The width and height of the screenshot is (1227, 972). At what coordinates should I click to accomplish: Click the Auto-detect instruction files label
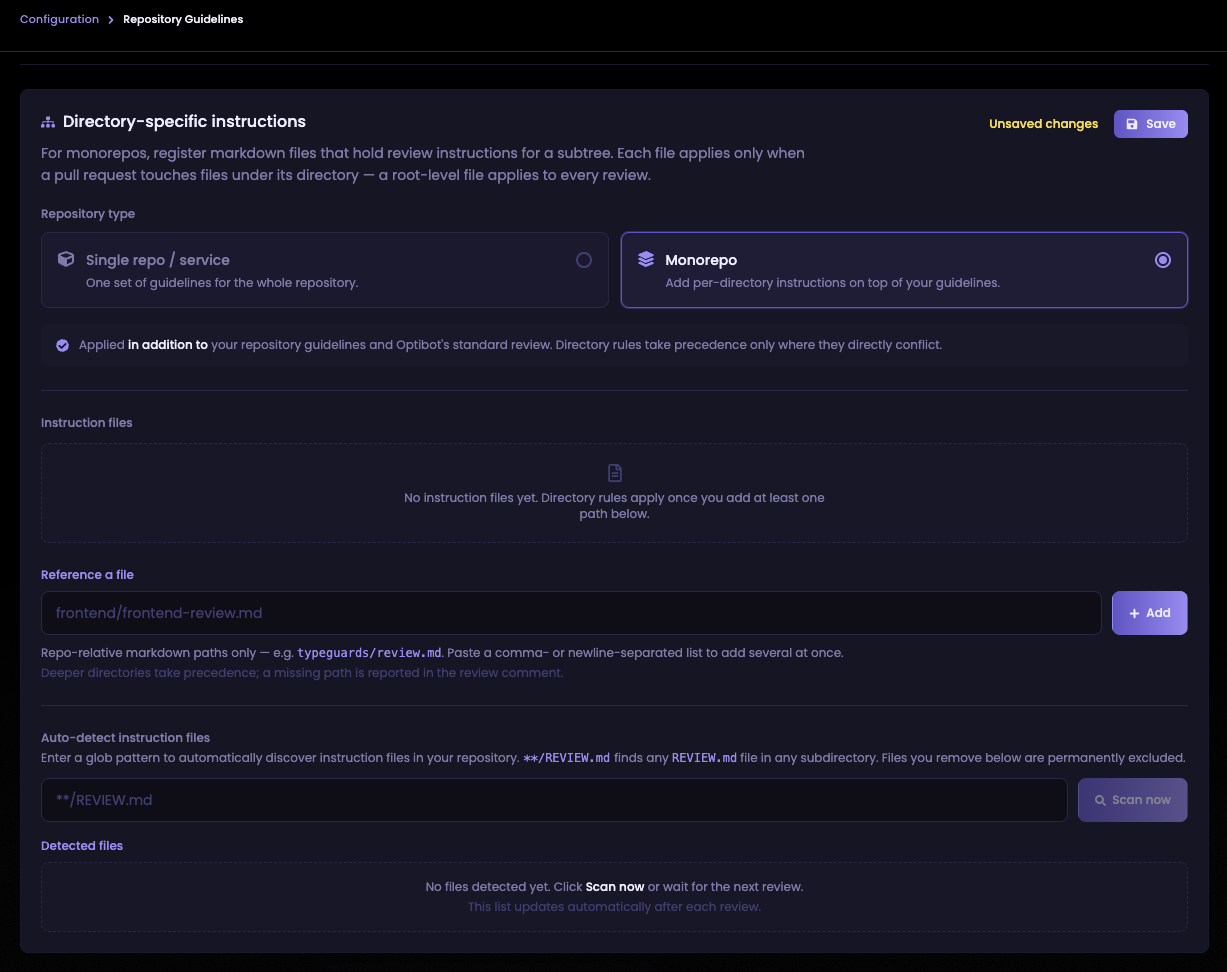click(x=126, y=738)
